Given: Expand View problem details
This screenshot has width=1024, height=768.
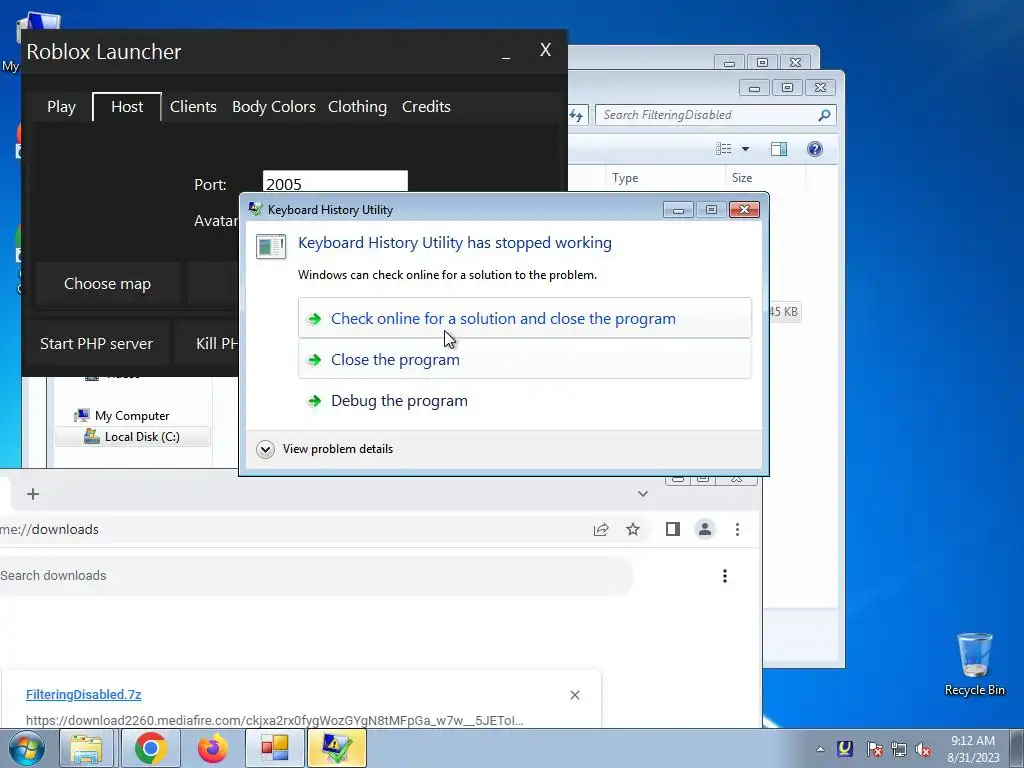Looking at the screenshot, I should (x=325, y=449).
